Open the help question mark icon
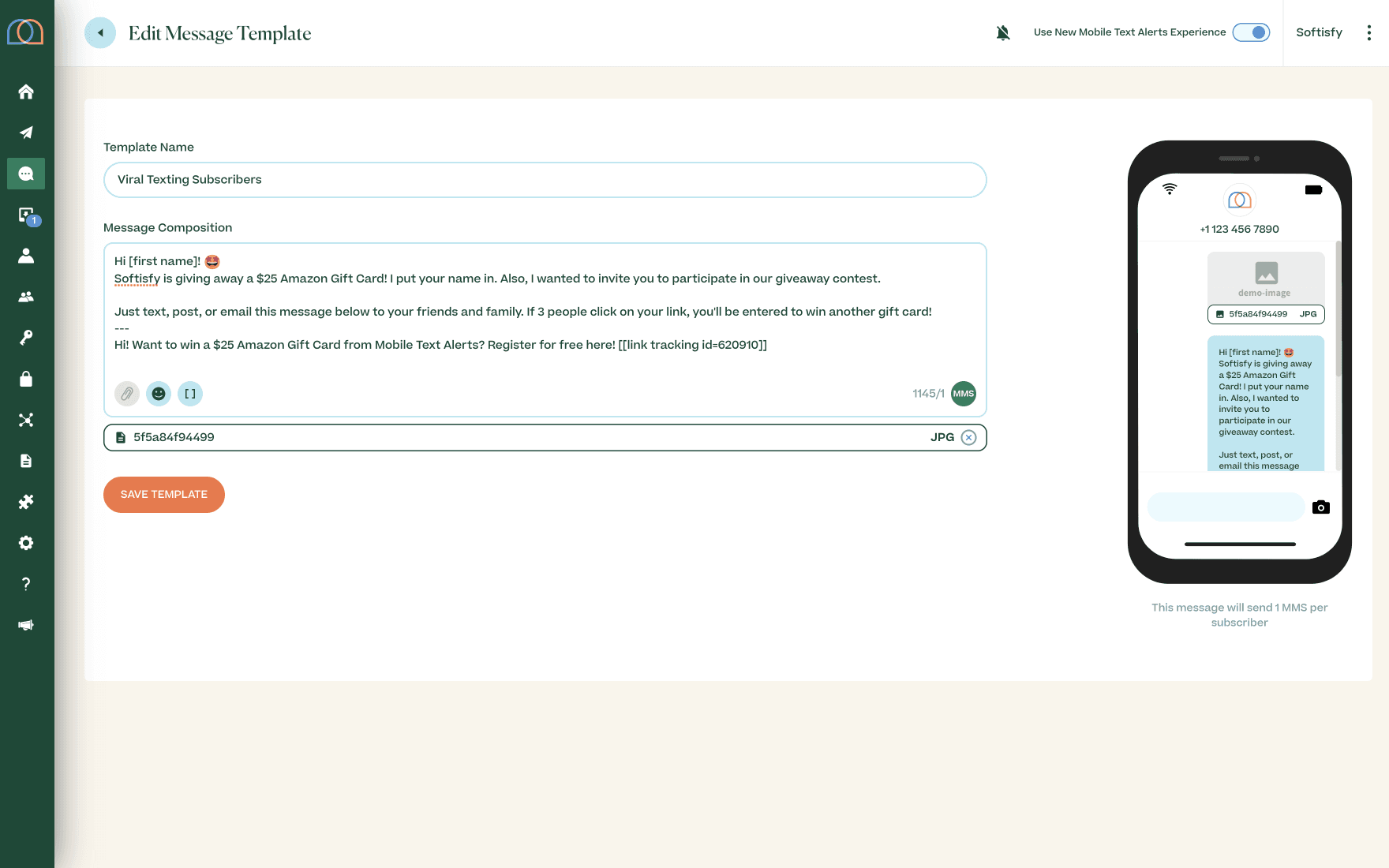The height and width of the screenshot is (868, 1389). 26,584
